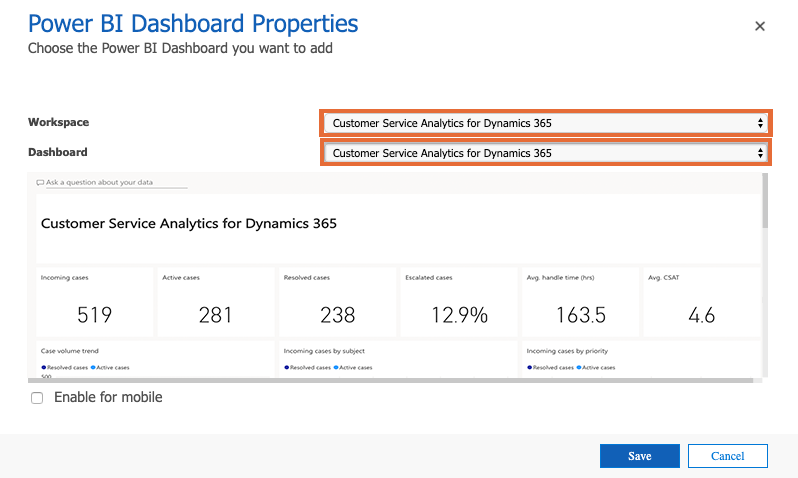Click the preview title 'Customer Service Analytics for Dynamics 365'
Viewport: 798px width, 478px height.
189,223
